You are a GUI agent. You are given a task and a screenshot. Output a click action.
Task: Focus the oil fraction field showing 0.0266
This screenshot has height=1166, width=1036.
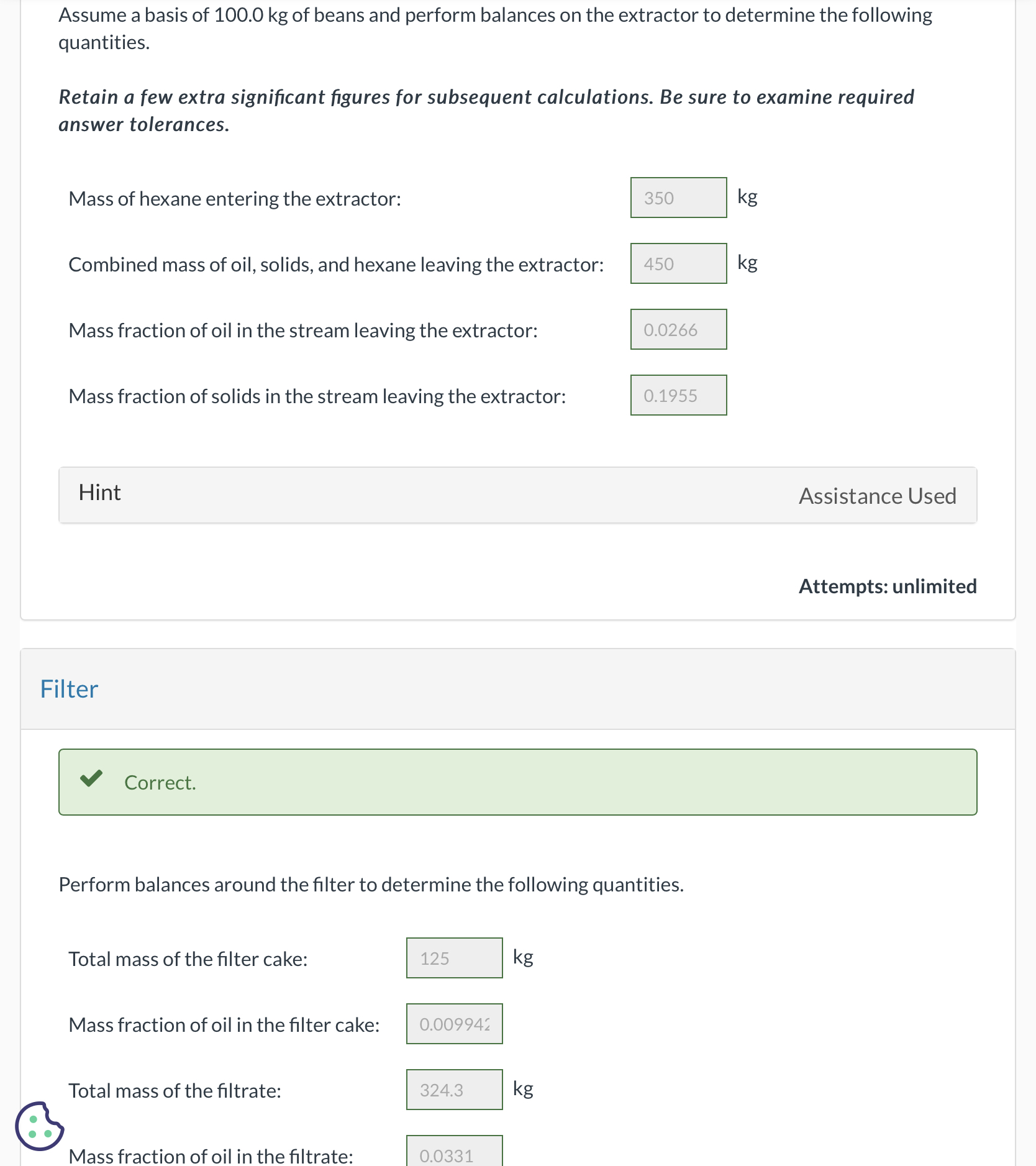tap(678, 330)
